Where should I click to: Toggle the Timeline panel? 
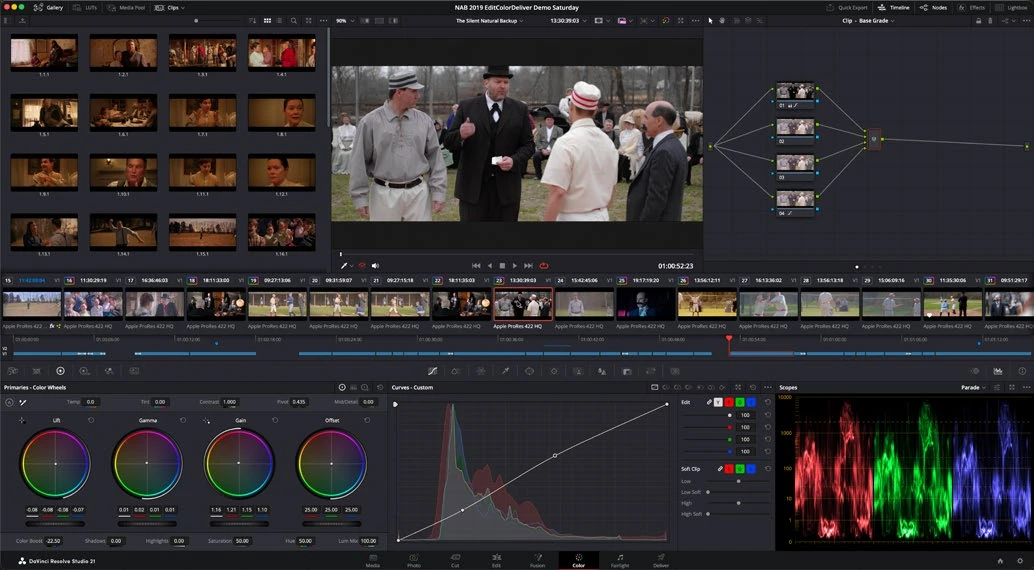coord(894,7)
